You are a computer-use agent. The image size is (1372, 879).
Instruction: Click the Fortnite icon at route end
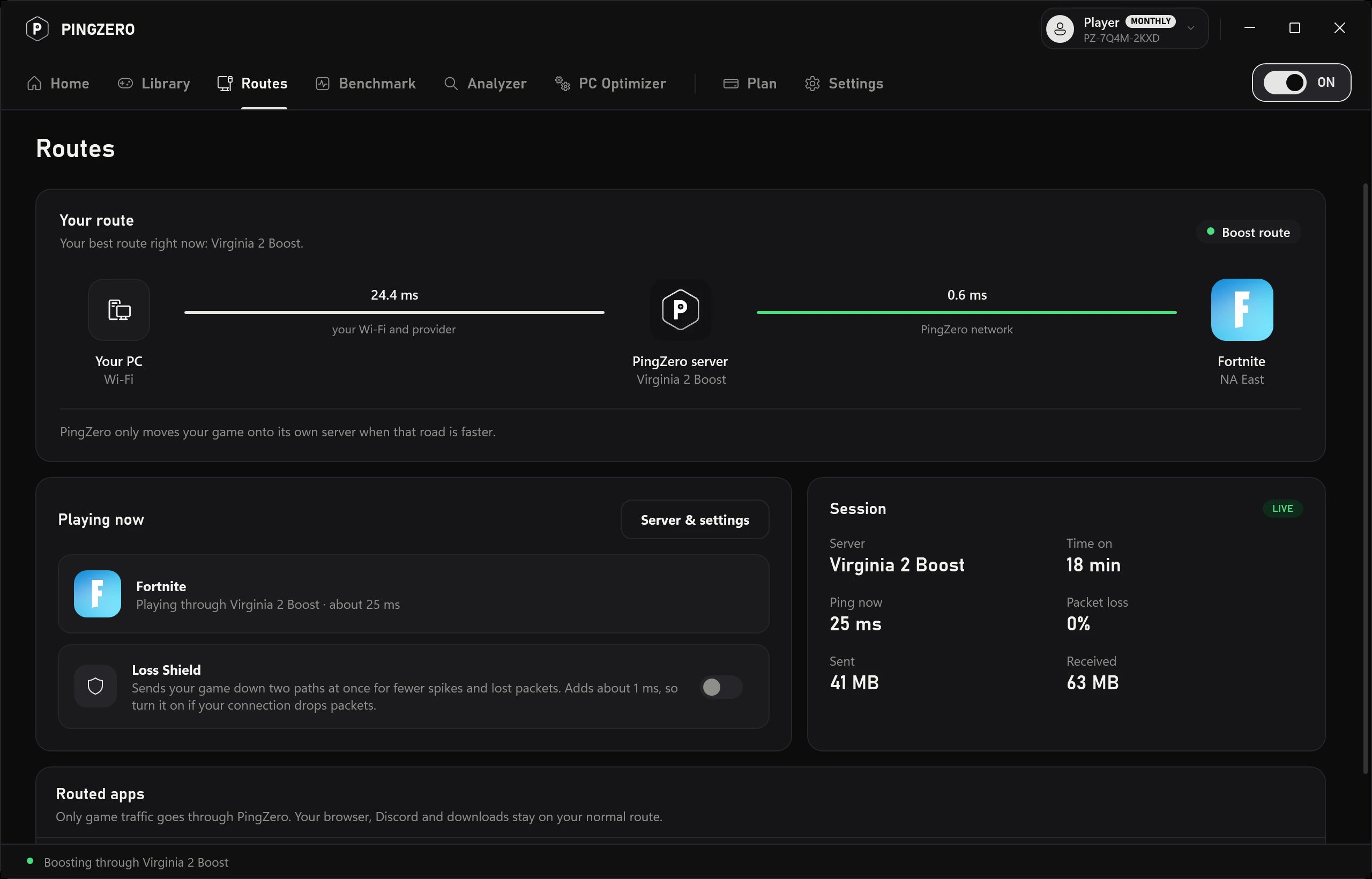click(x=1242, y=309)
